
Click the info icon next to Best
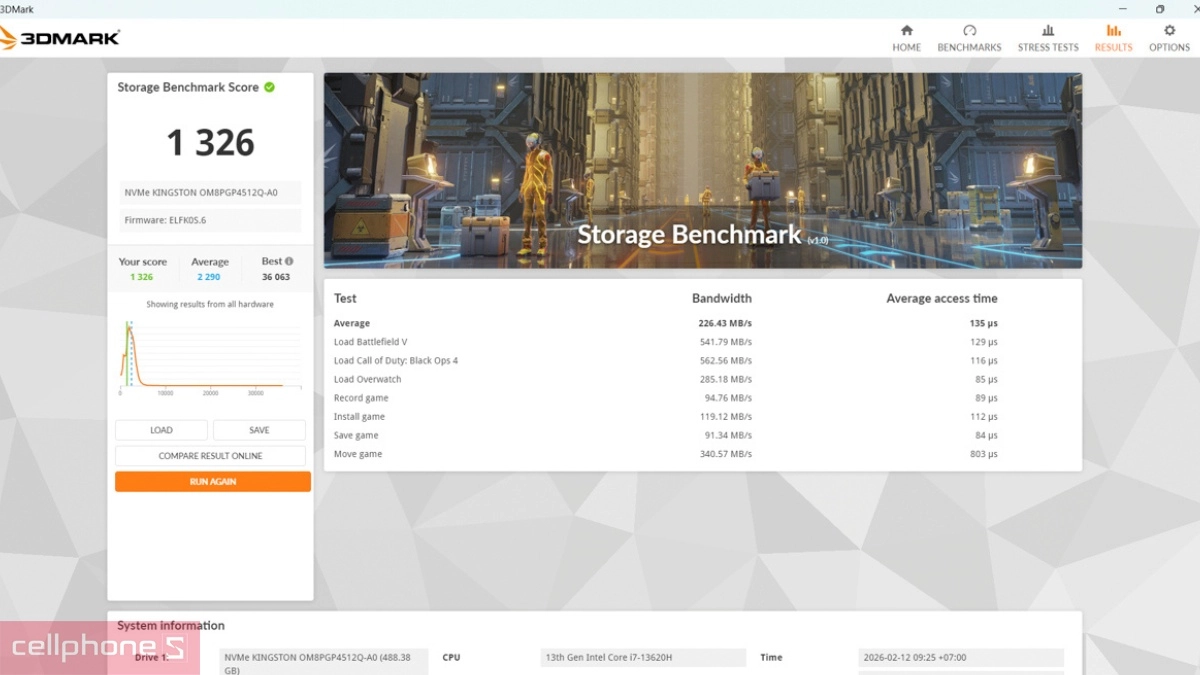[290, 261]
